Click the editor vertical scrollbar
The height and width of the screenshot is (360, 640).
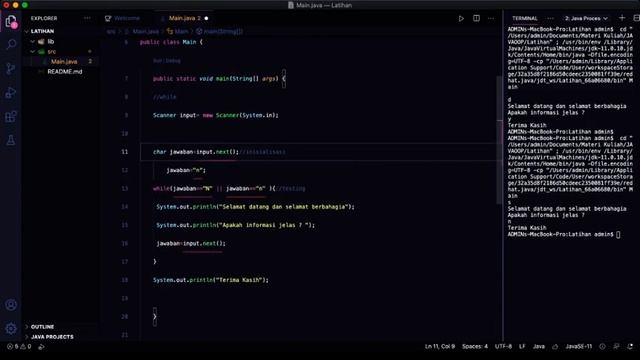[x=499, y=140]
